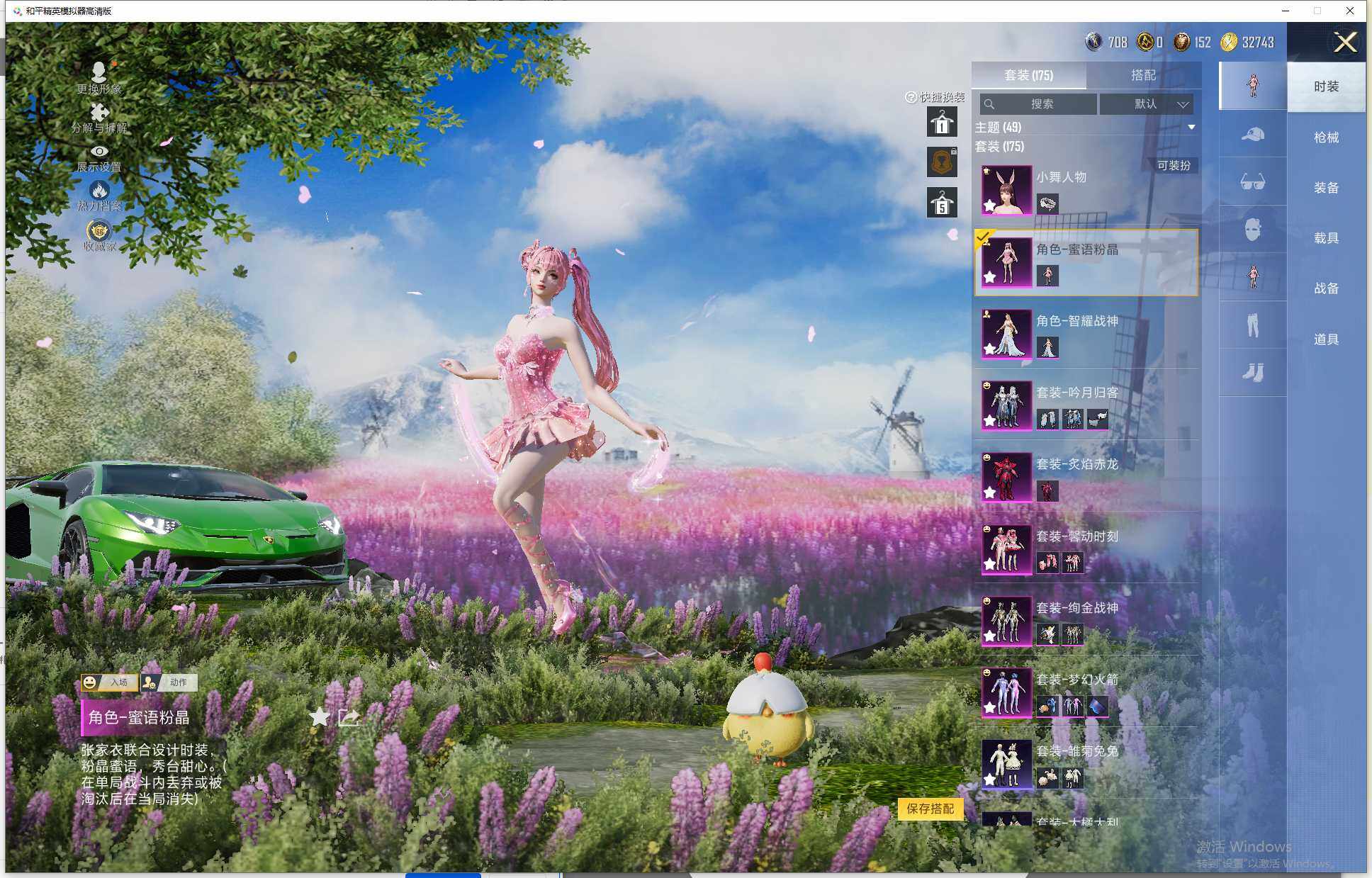The image size is (1372, 878).
Task: Select the hat category icon in sidebar
Action: coord(1252,134)
